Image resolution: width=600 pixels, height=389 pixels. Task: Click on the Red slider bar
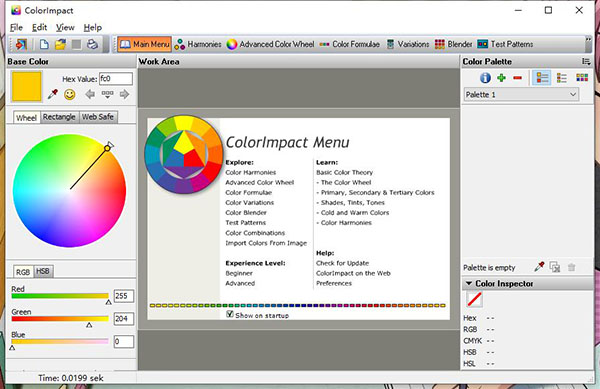tap(60, 296)
